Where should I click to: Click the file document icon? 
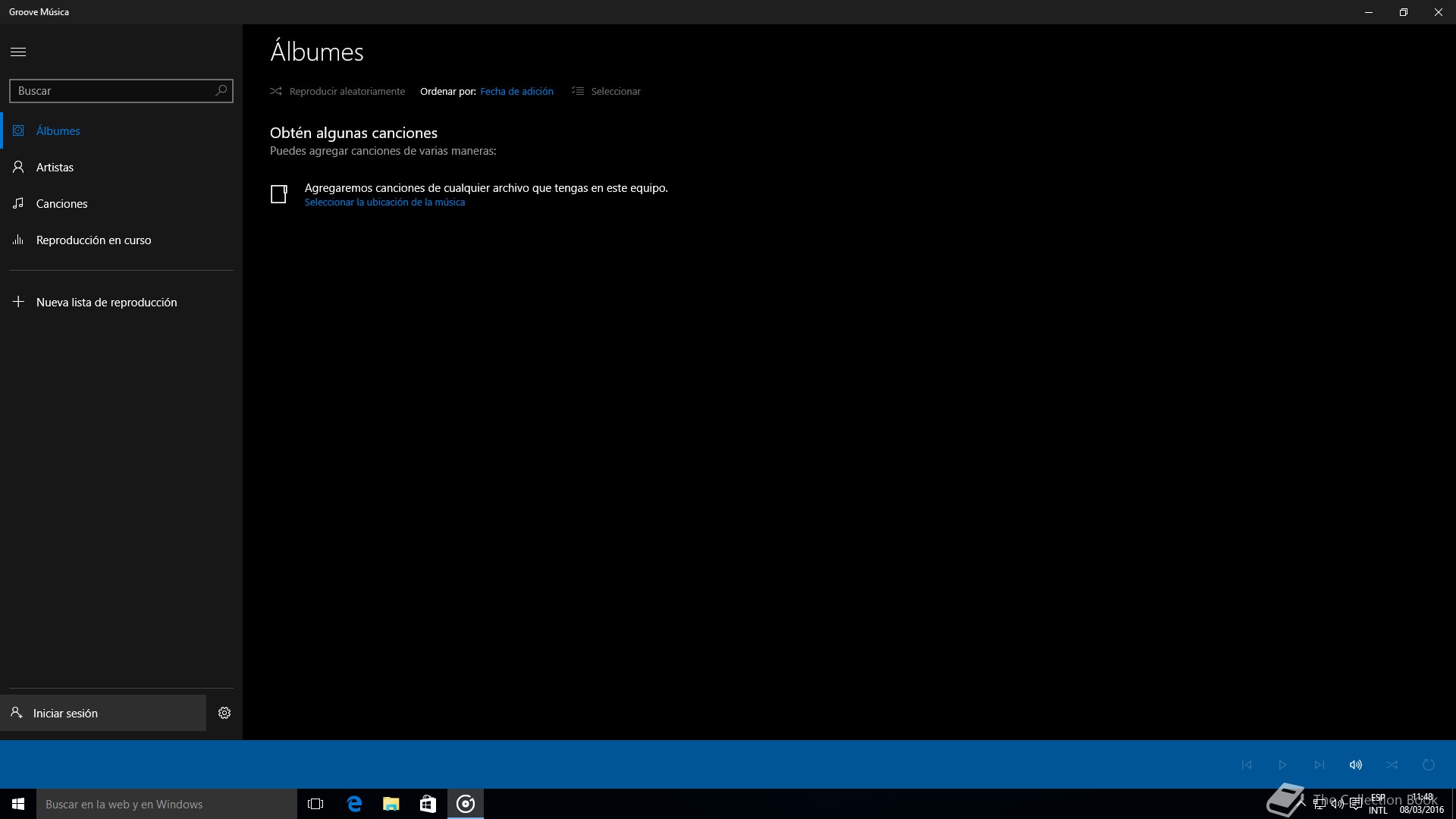click(x=279, y=194)
